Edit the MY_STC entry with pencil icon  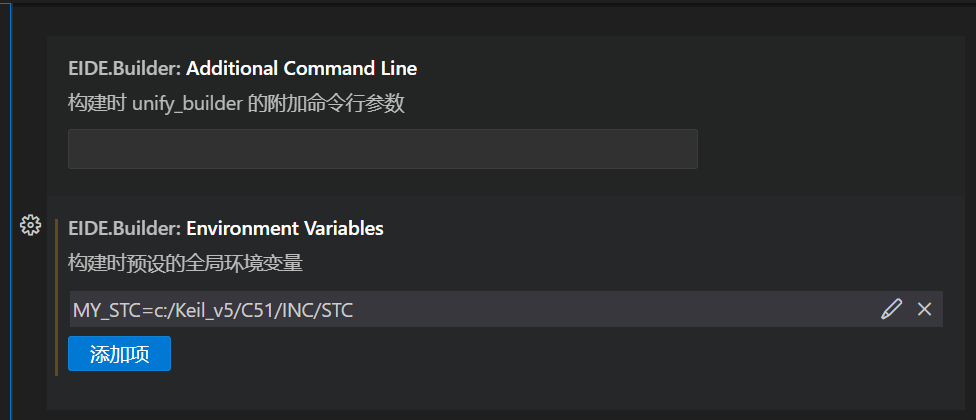pos(891,309)
